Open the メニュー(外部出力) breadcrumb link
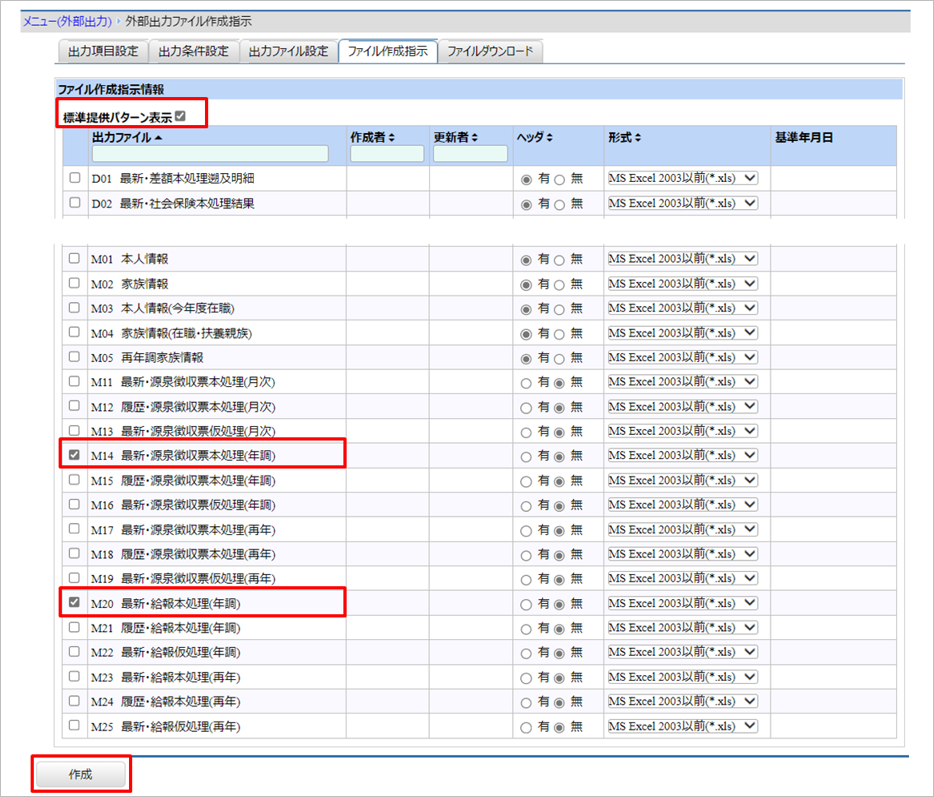This screenshot has width=934, height=797. tap(67, 21)
